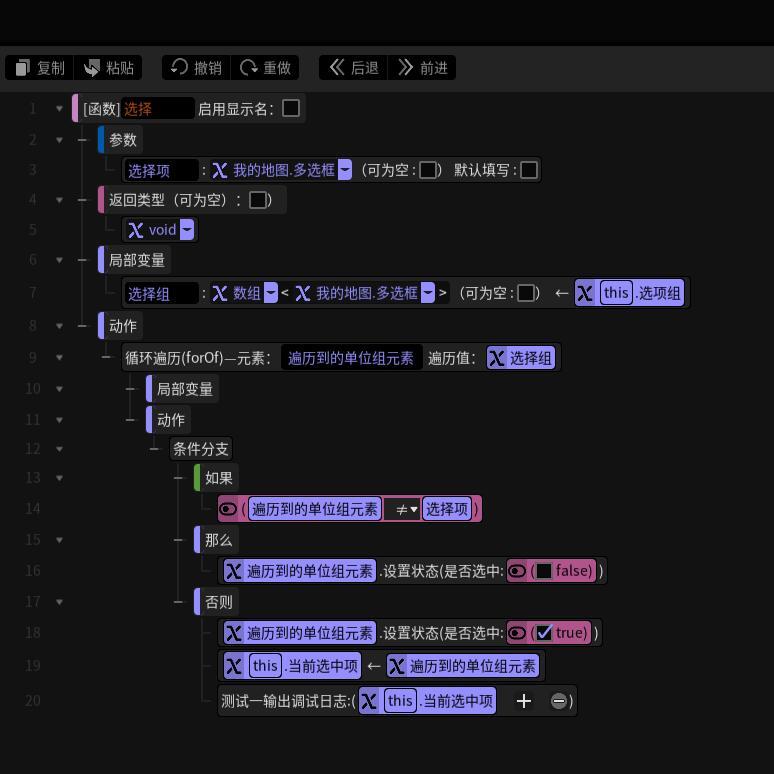Collapse line 1 函数 选择 node

(59, 108)
